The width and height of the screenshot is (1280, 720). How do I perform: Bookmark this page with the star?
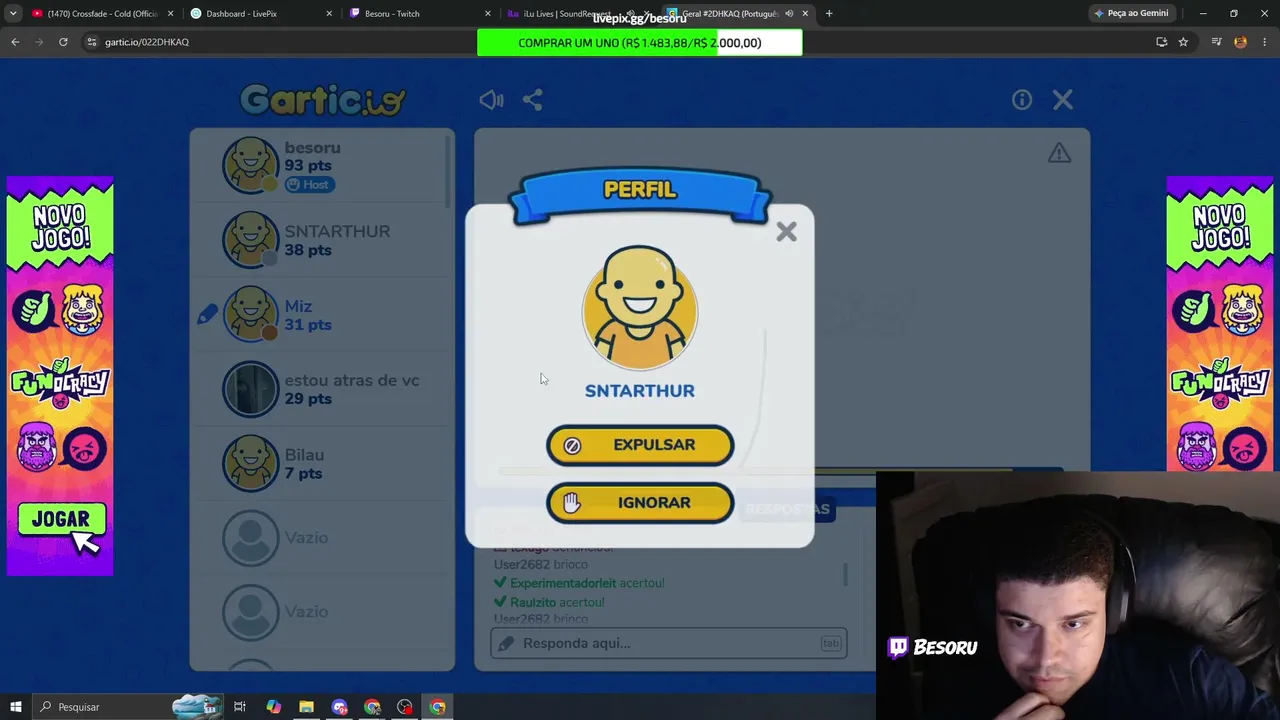pyautogui.click(x=1183, y=42)
